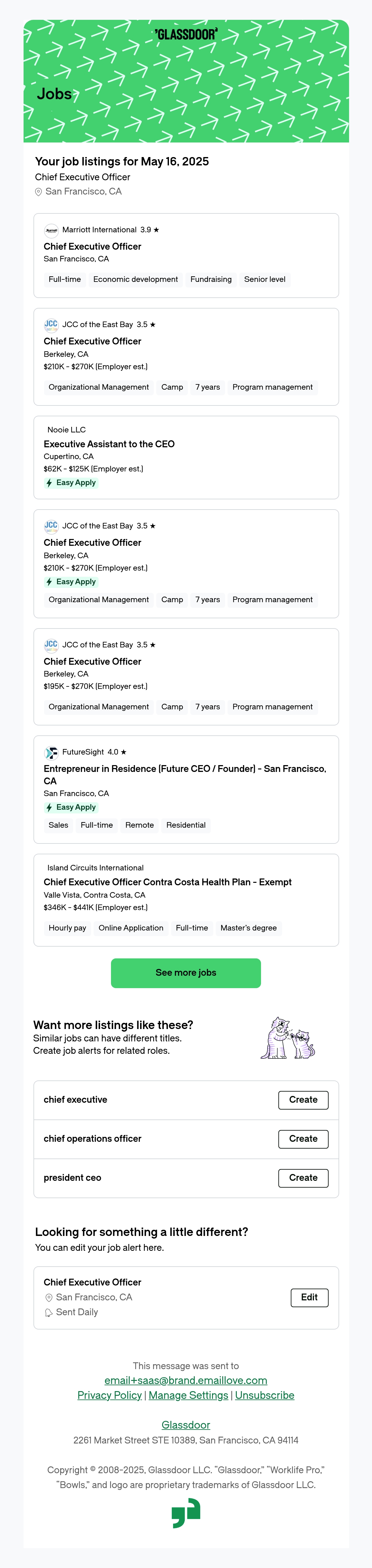This screenshot has height=1568, width=372.
Task: Click the cats illustration near job alerts
Action: pos(288,1038)
